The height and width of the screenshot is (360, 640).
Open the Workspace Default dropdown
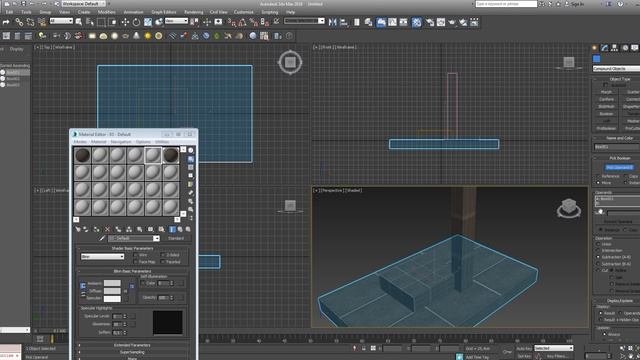(x=83, y=4)
